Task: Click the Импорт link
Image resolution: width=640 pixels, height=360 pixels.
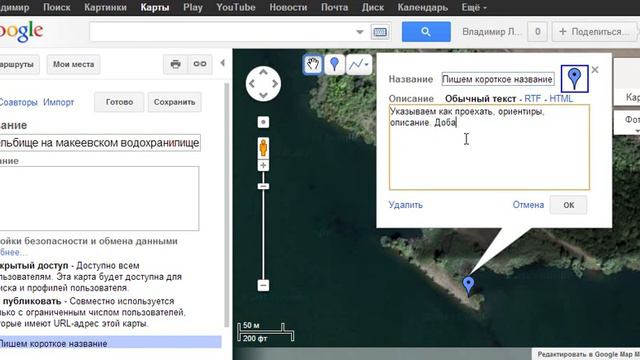Action: 59,102
